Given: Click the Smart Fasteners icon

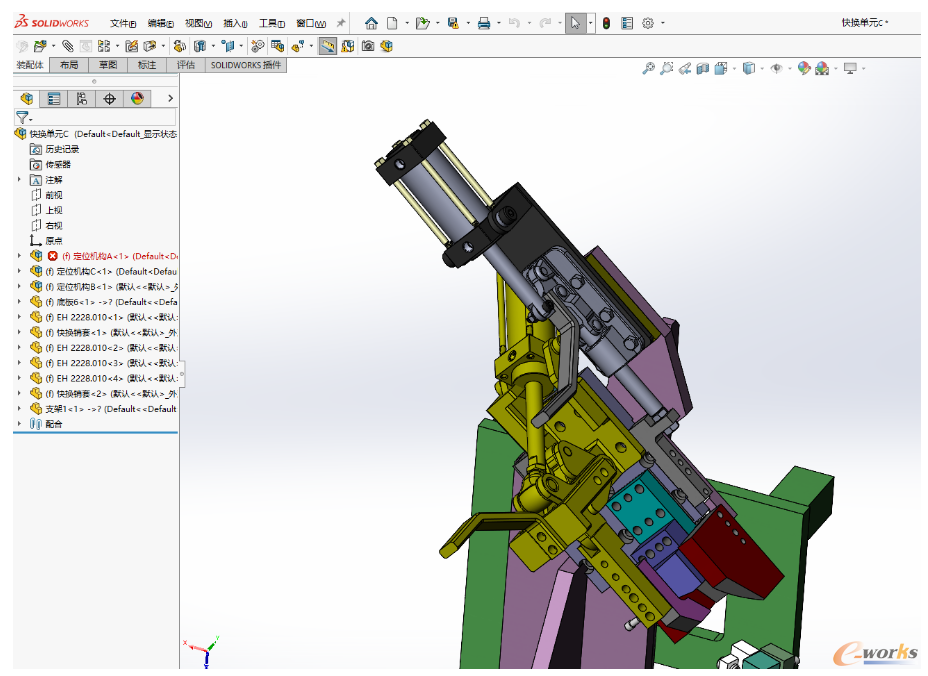Looking at the screenshot, I should pos(131,46).
